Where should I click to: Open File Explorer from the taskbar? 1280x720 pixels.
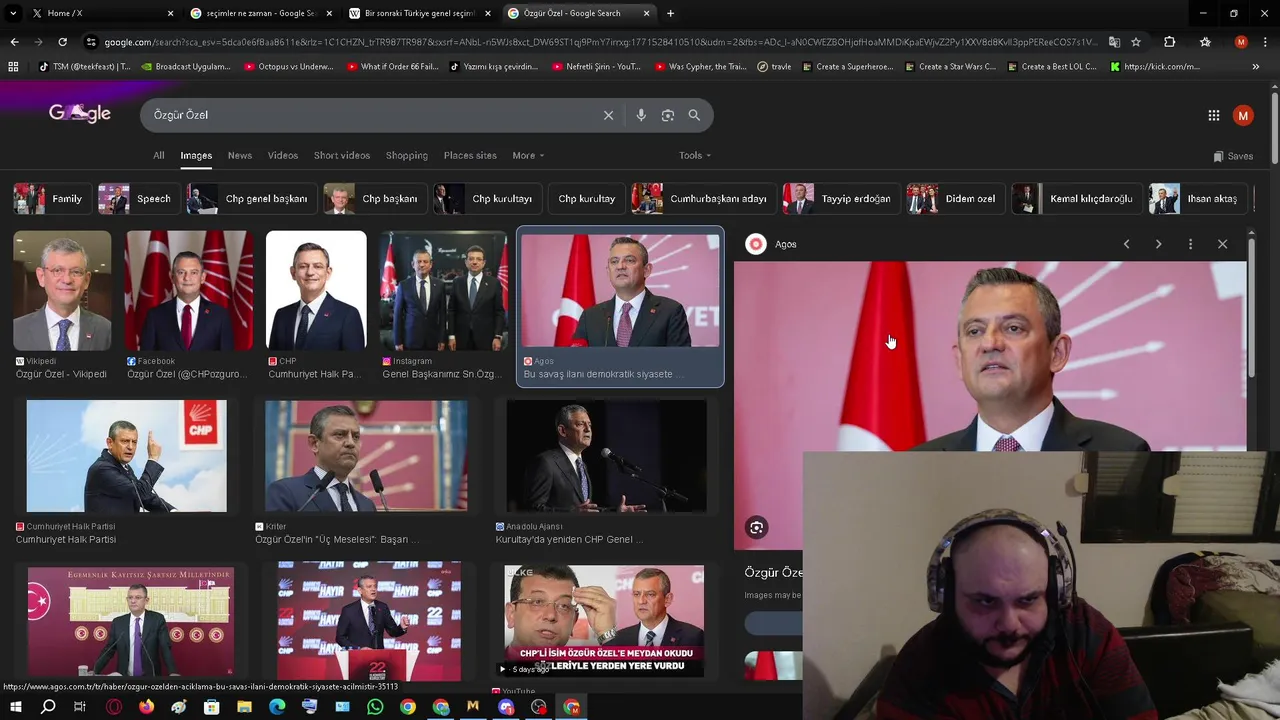(244, 707)
